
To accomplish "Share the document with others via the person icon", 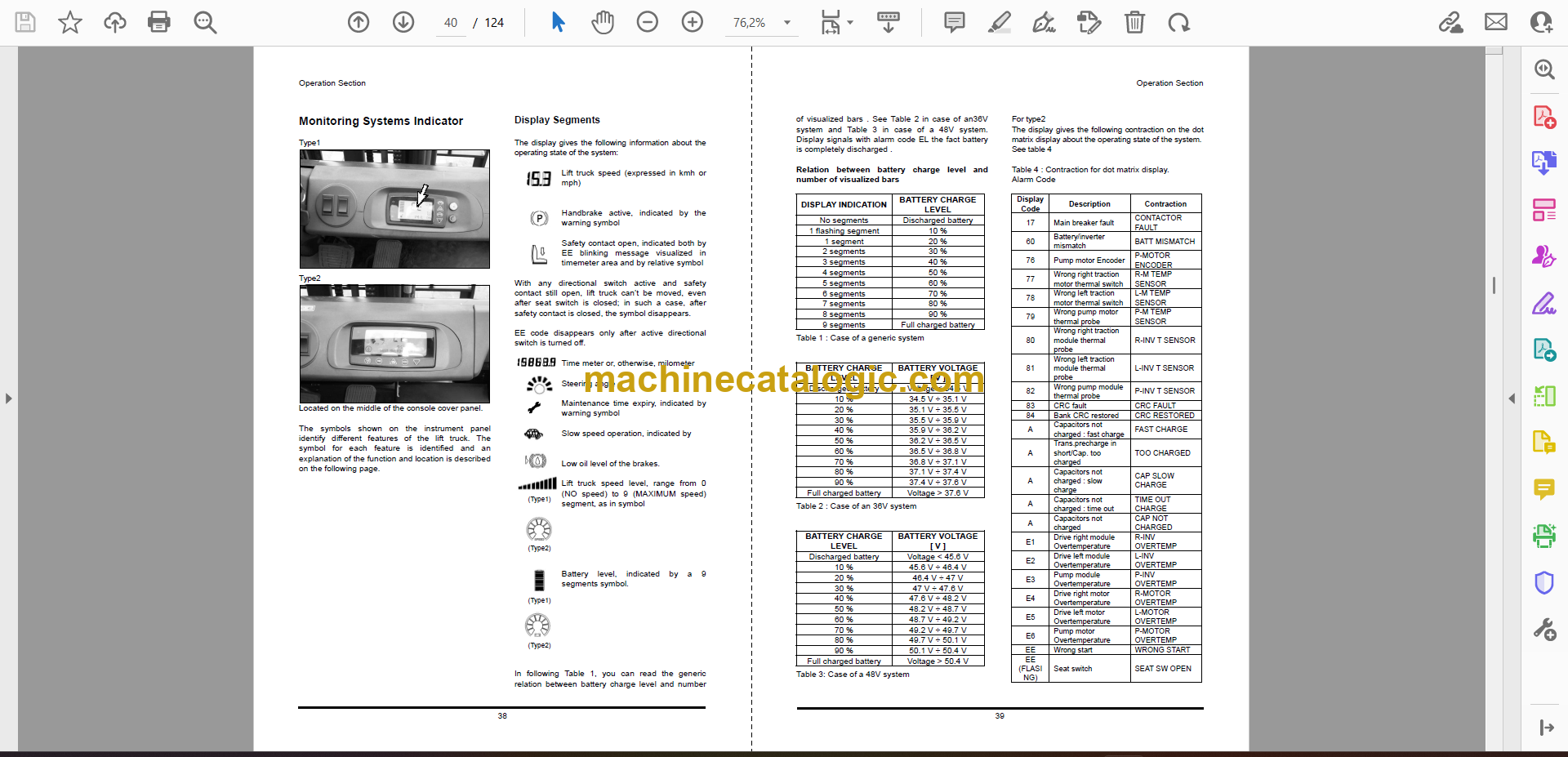I will [x=1541, y=22].
